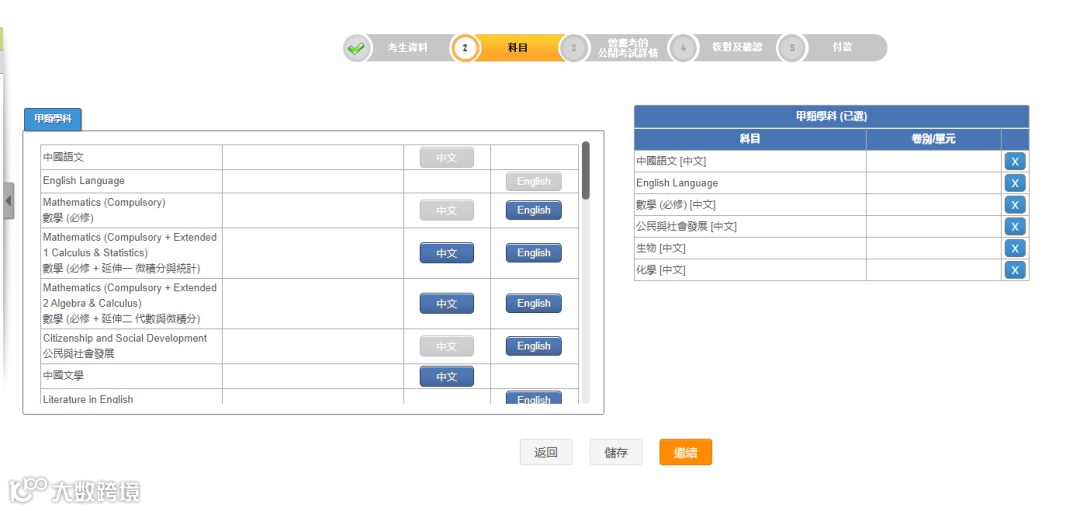Go to 核對及確認 step

point(737,48)
